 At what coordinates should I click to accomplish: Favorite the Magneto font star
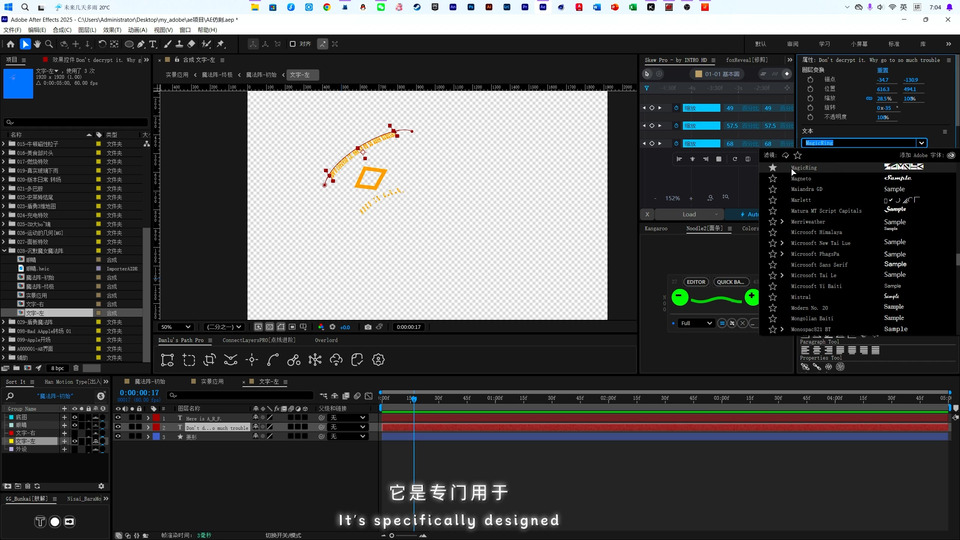point(773,179)
